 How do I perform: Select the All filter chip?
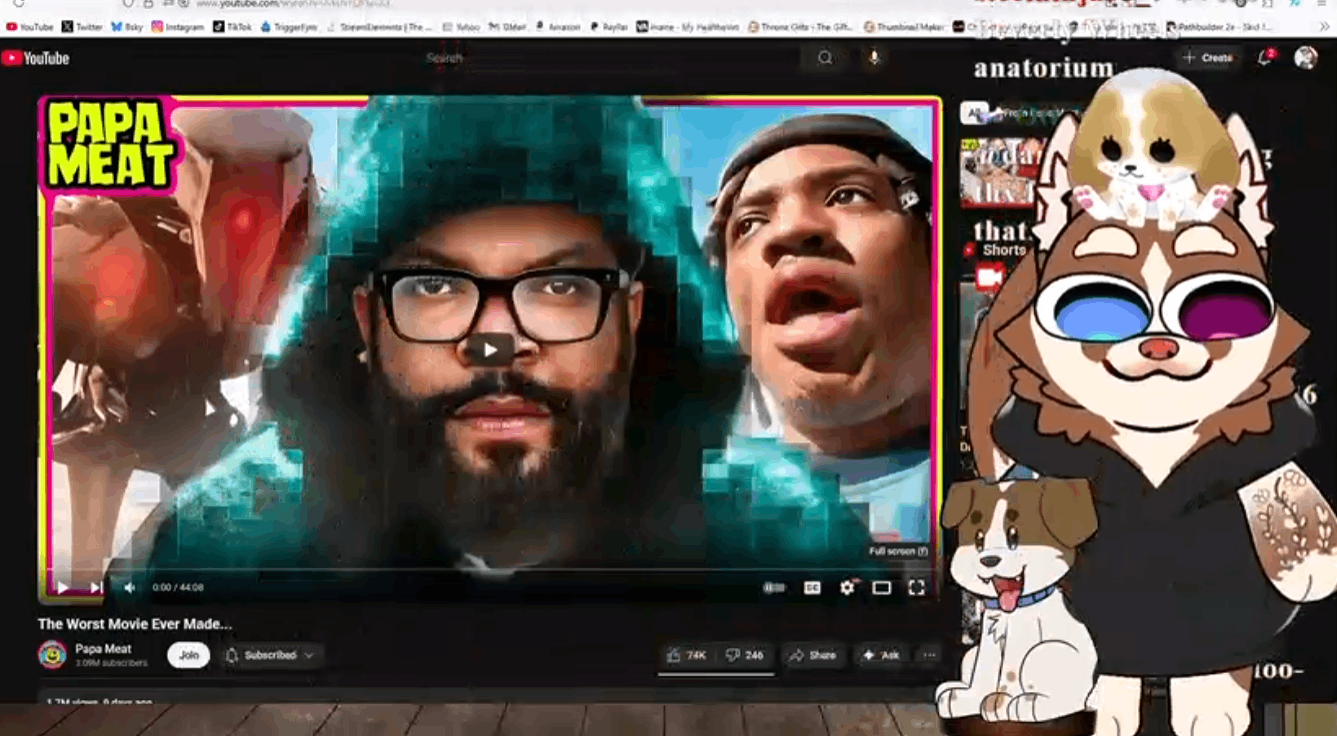coord(974,113)
